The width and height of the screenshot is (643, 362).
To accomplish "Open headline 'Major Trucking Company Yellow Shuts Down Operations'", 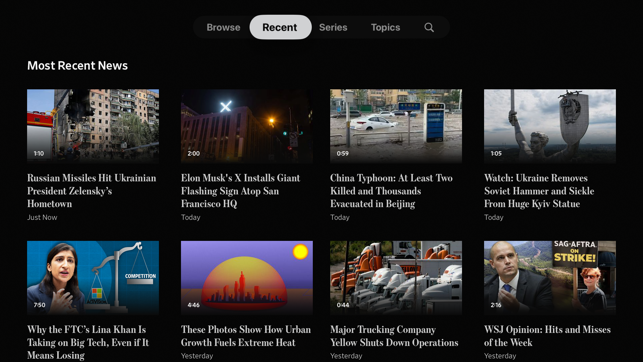I will coord(394,336).
